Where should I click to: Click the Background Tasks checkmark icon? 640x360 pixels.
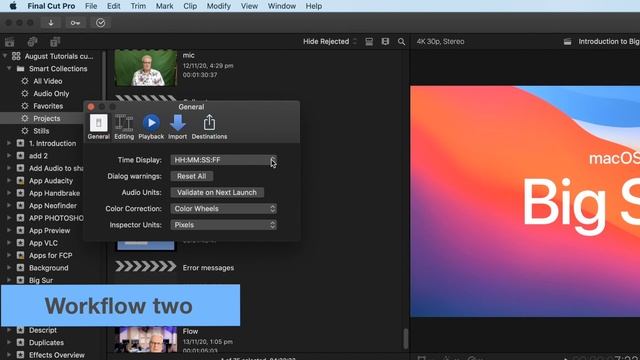(100, 23)
